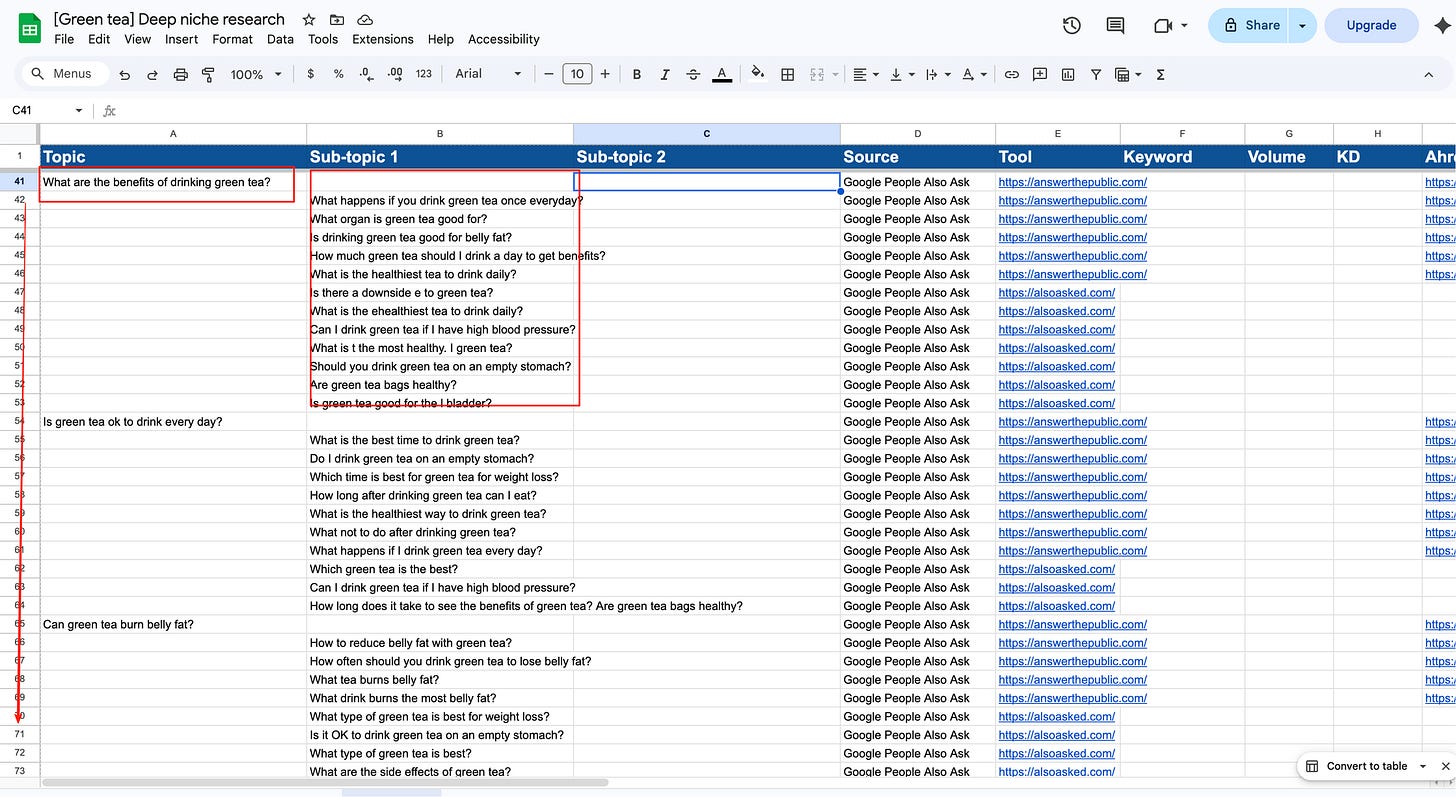This screenshot has height=797, width=1456.
Task: Create a filter with funnel icon
Action: [1096, 74]
